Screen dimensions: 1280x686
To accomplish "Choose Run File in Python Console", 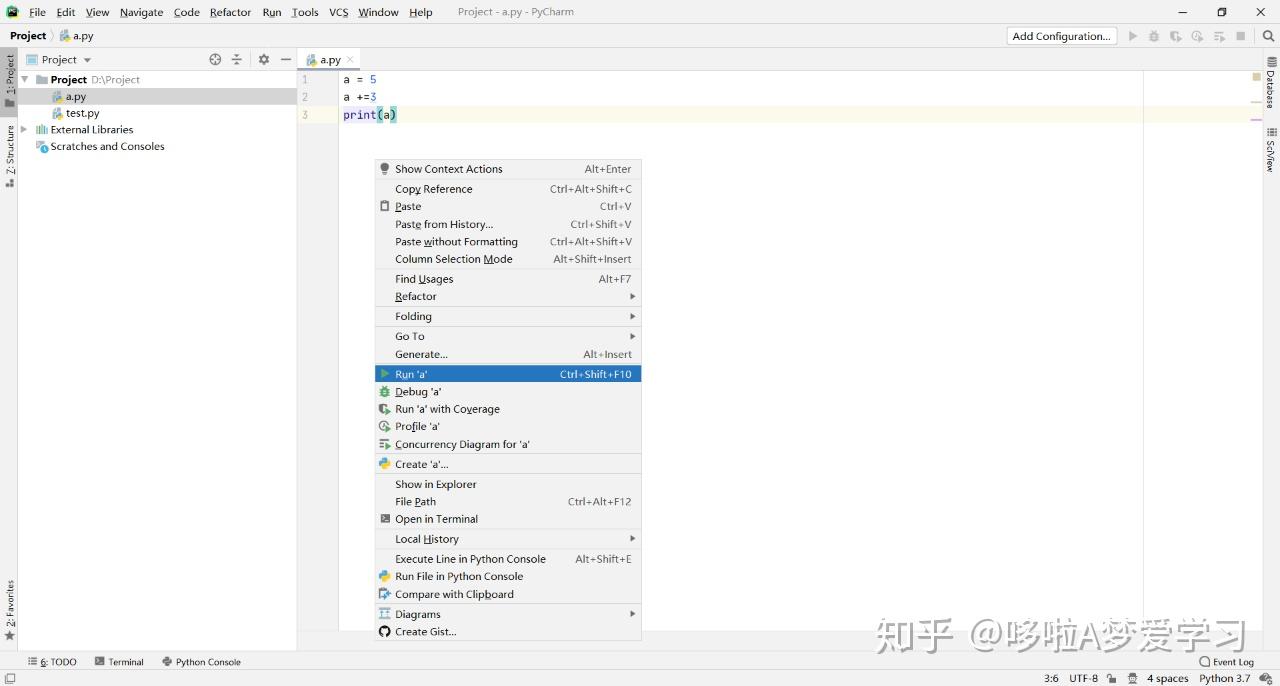I will click(508, 576).
